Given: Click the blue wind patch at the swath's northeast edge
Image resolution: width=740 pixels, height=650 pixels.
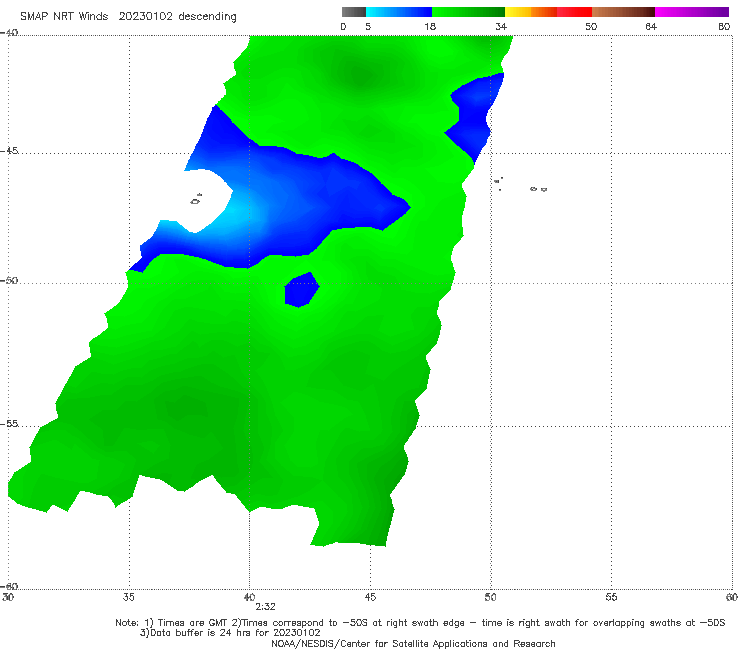Looking at the screenshot, I should 474,116.
